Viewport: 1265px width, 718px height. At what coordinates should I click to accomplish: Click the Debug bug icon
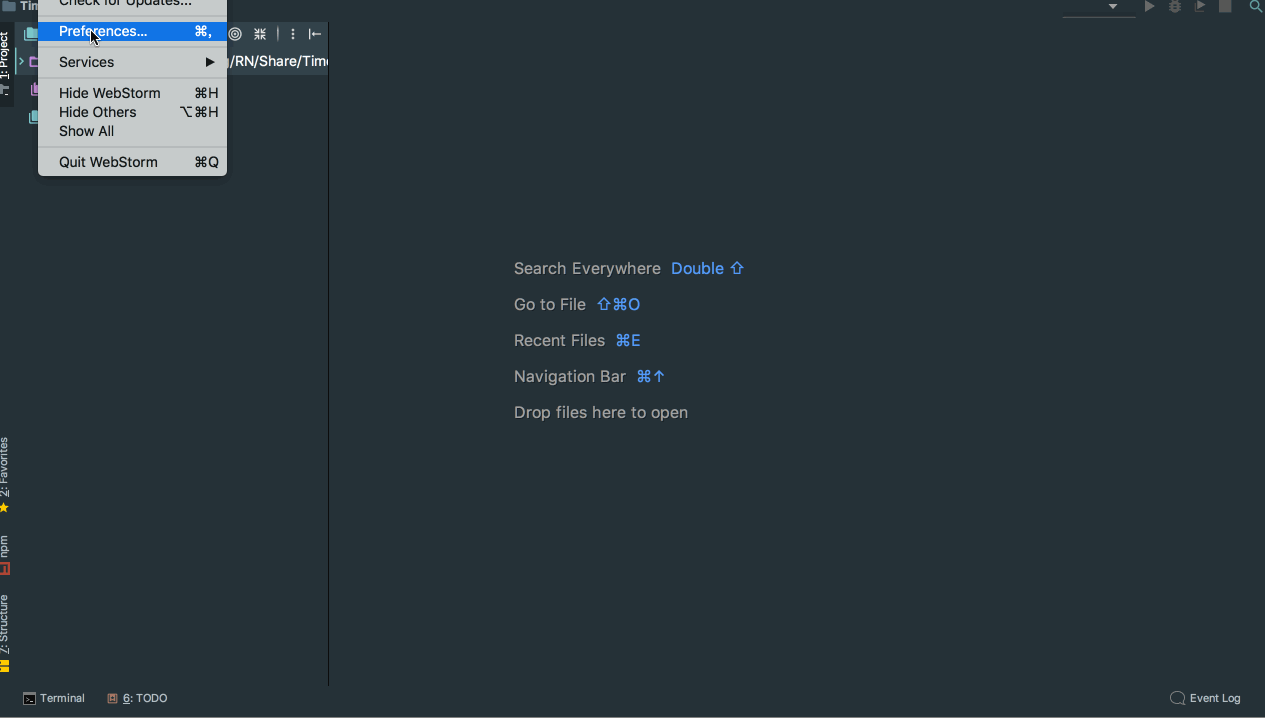point(1175,7)
